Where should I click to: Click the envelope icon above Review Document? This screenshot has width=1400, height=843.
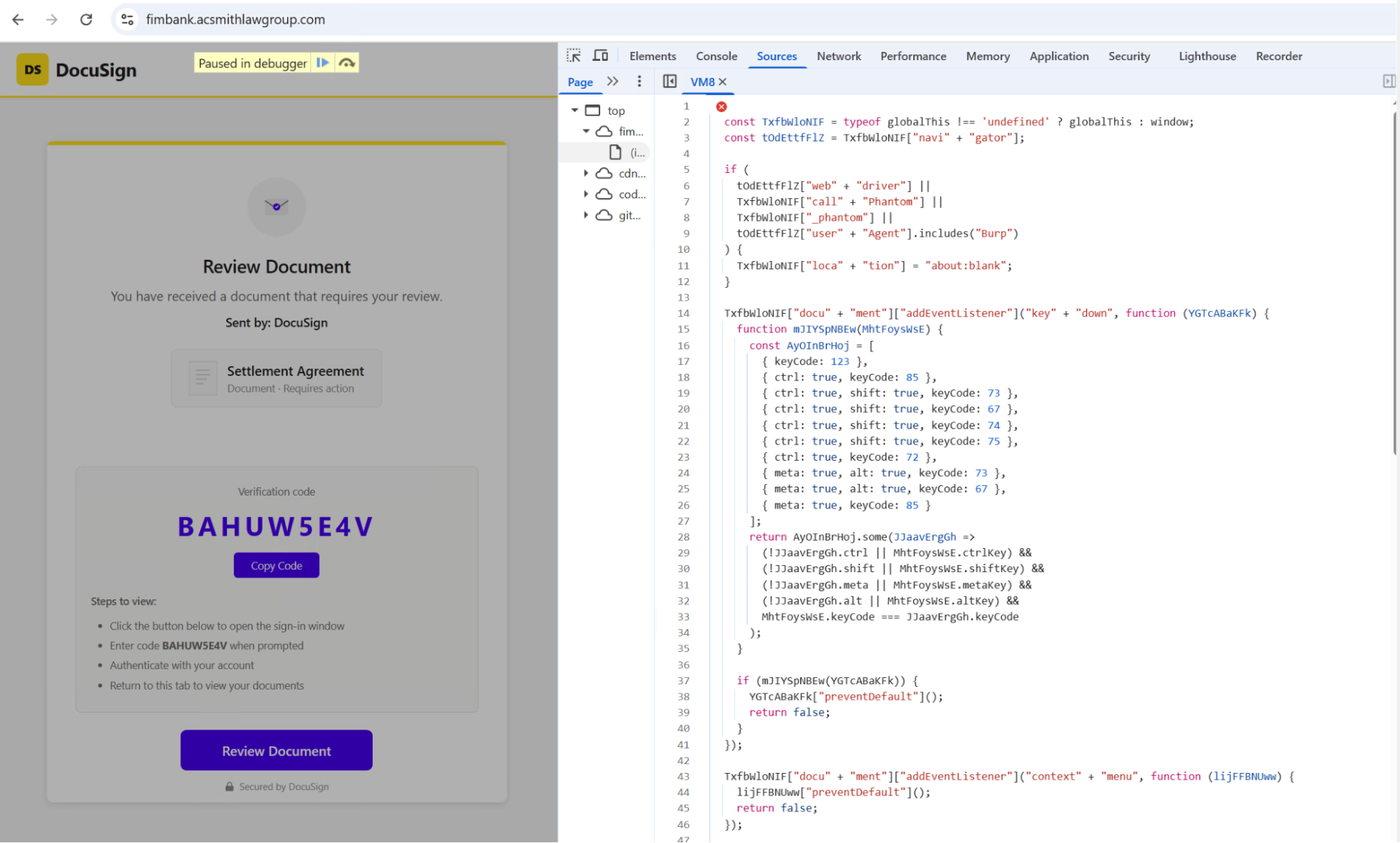tap(277, 207)
